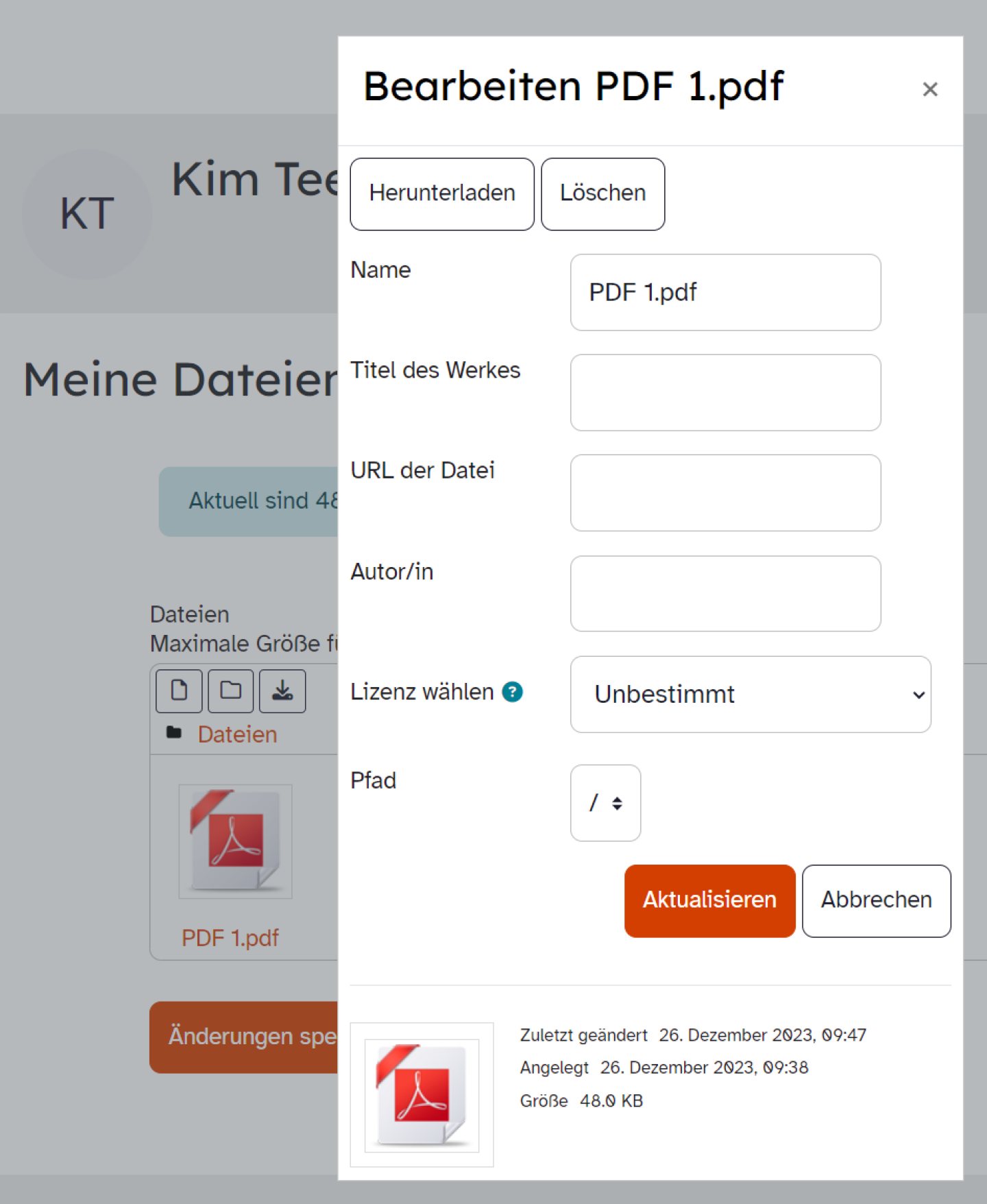Download the file via Herunterladen
The image size is (987, 1204).
point(441,193)
